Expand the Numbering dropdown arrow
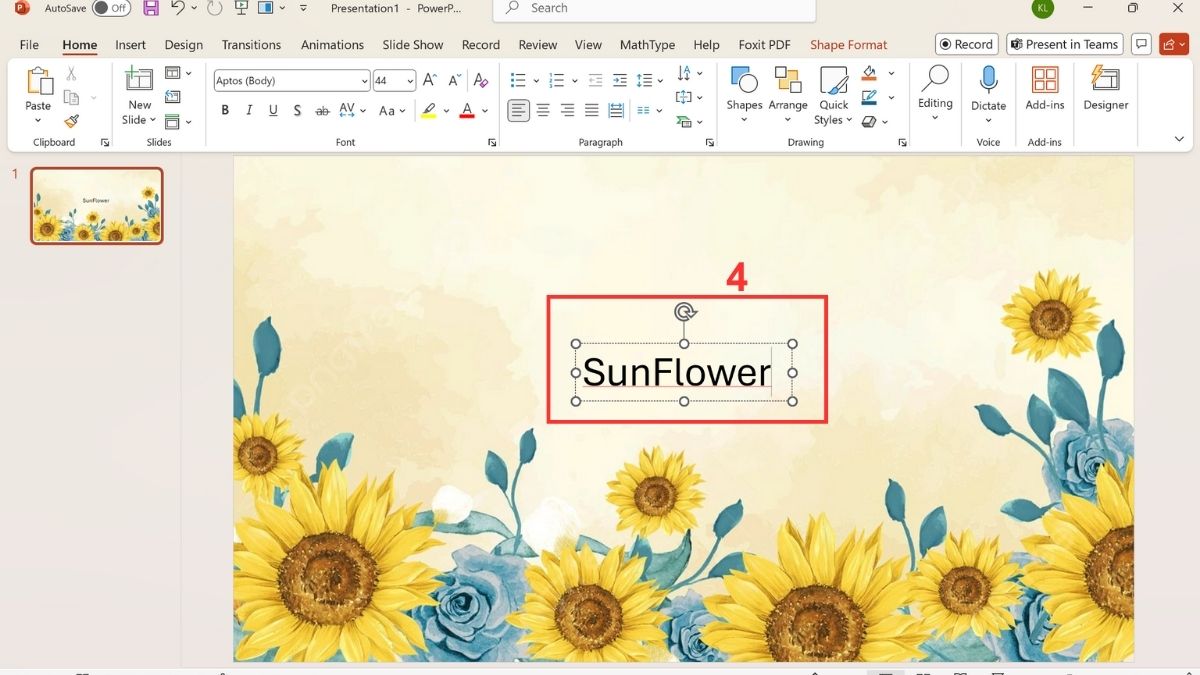The height and width of the screenshot is (675, 1200). tap(576, 81)
